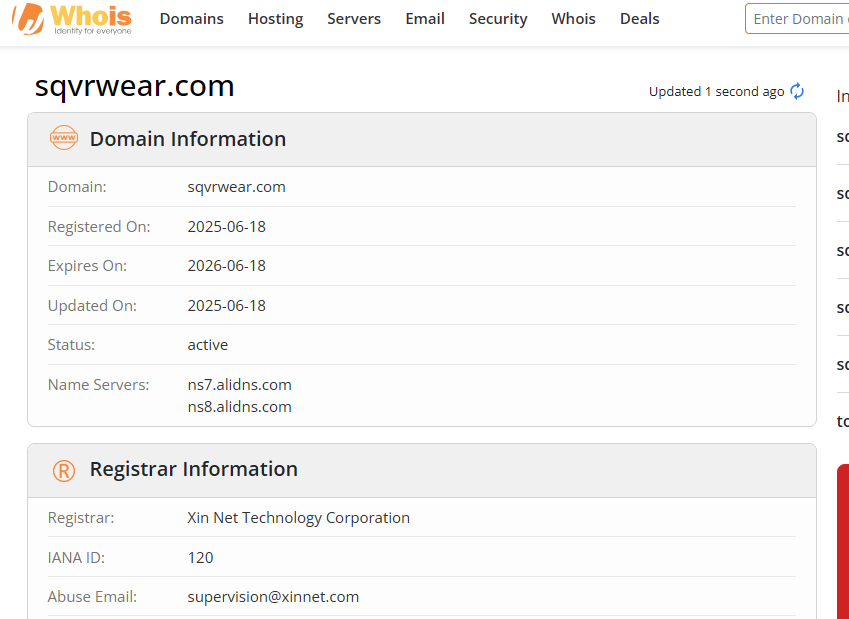Open the Domains menu
The height and width of the screenshot is (619, 849).
192,19
